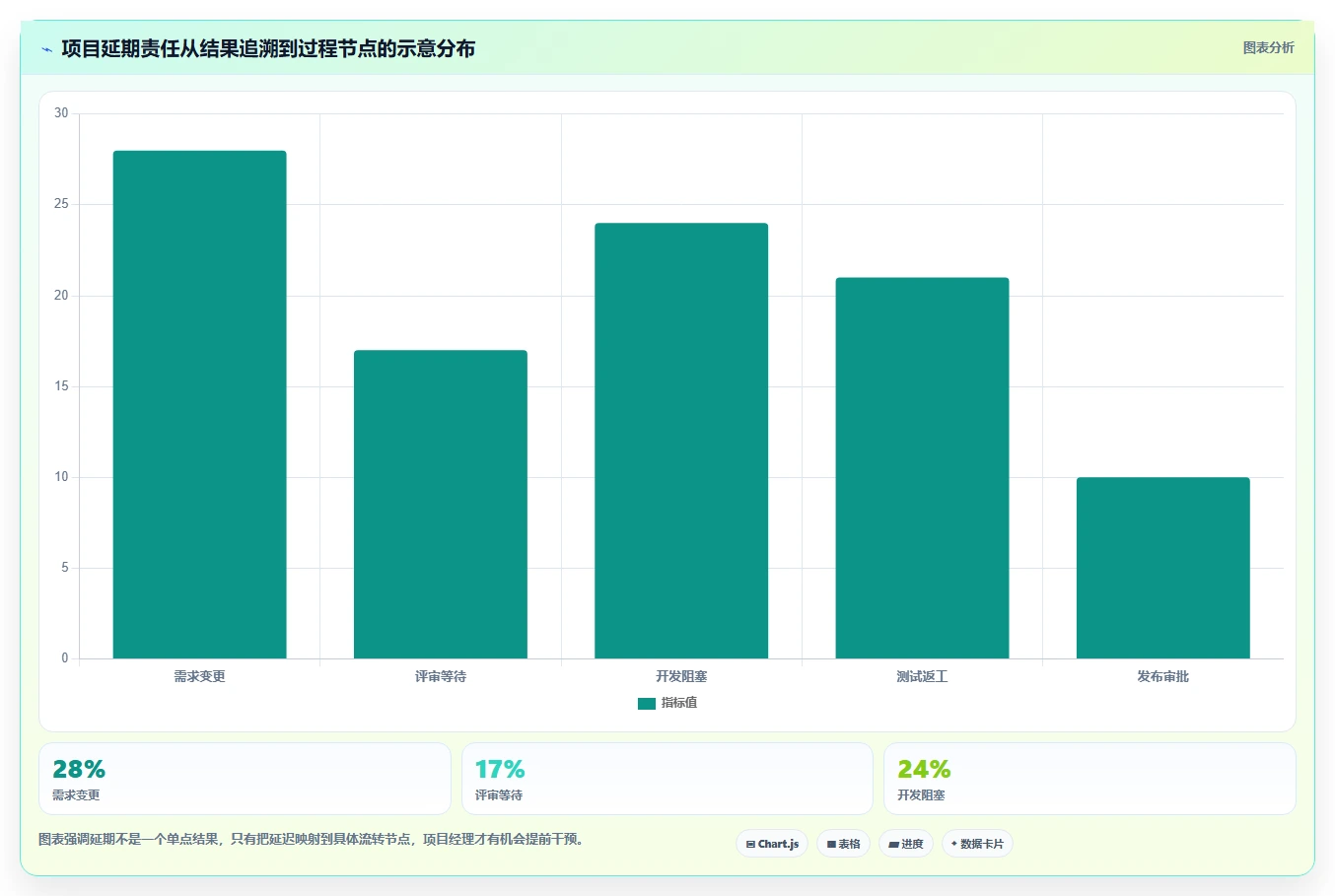Click the 进度 tag chip
The width and height of the screenshot is (1335, 896).
pyautogui.click(x=906, y=844)
